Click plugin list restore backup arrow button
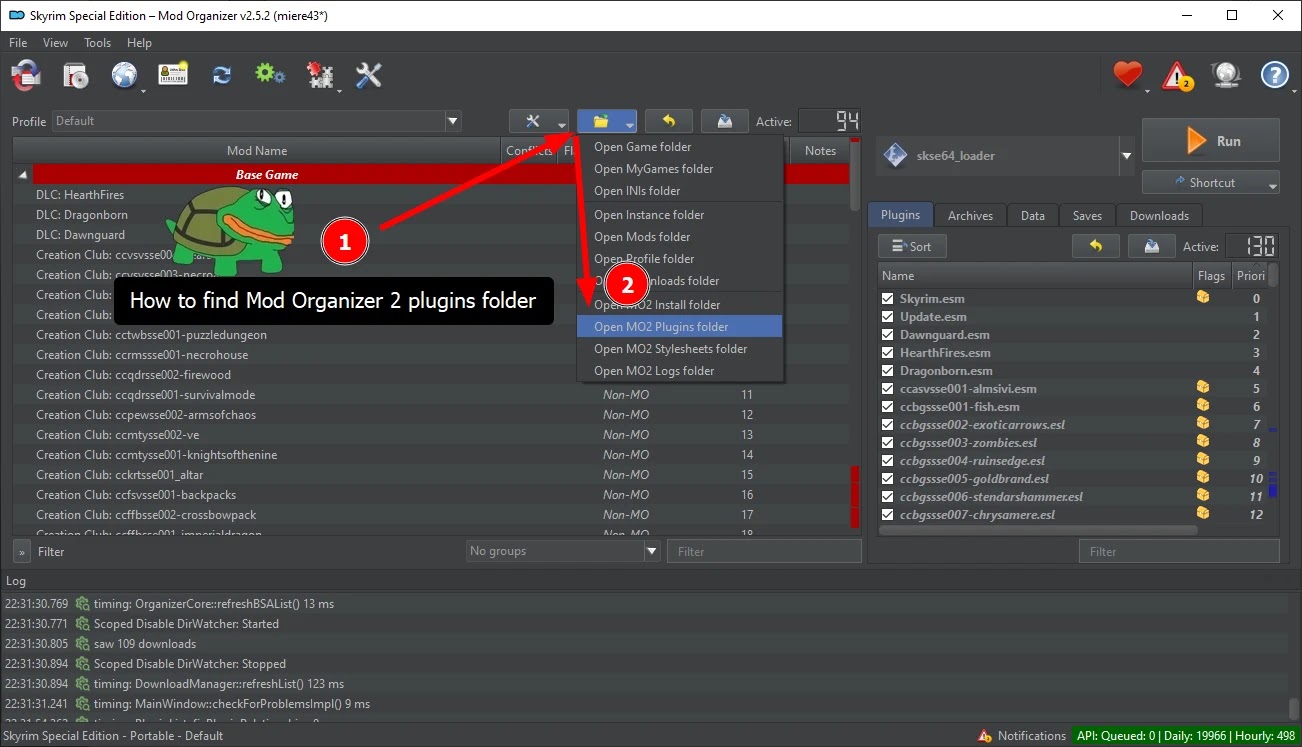 click(x=1096, y=246)
